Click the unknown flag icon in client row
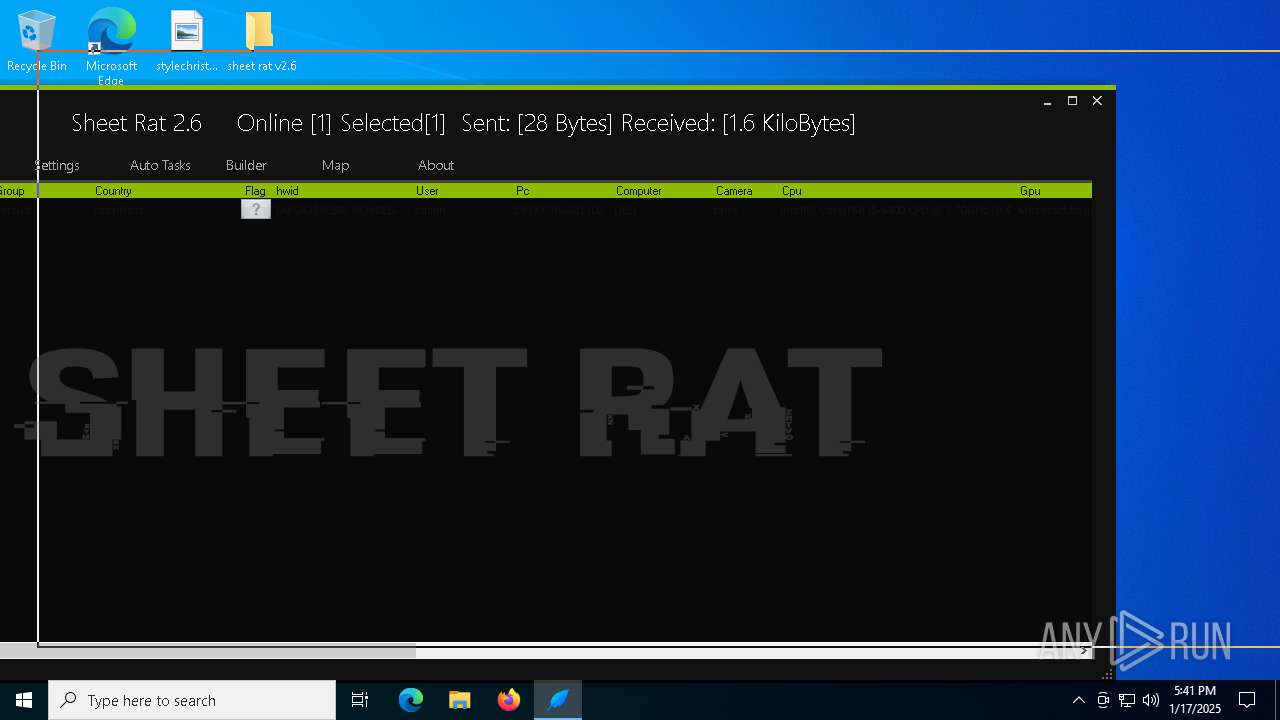 click(x=256, y=209)
